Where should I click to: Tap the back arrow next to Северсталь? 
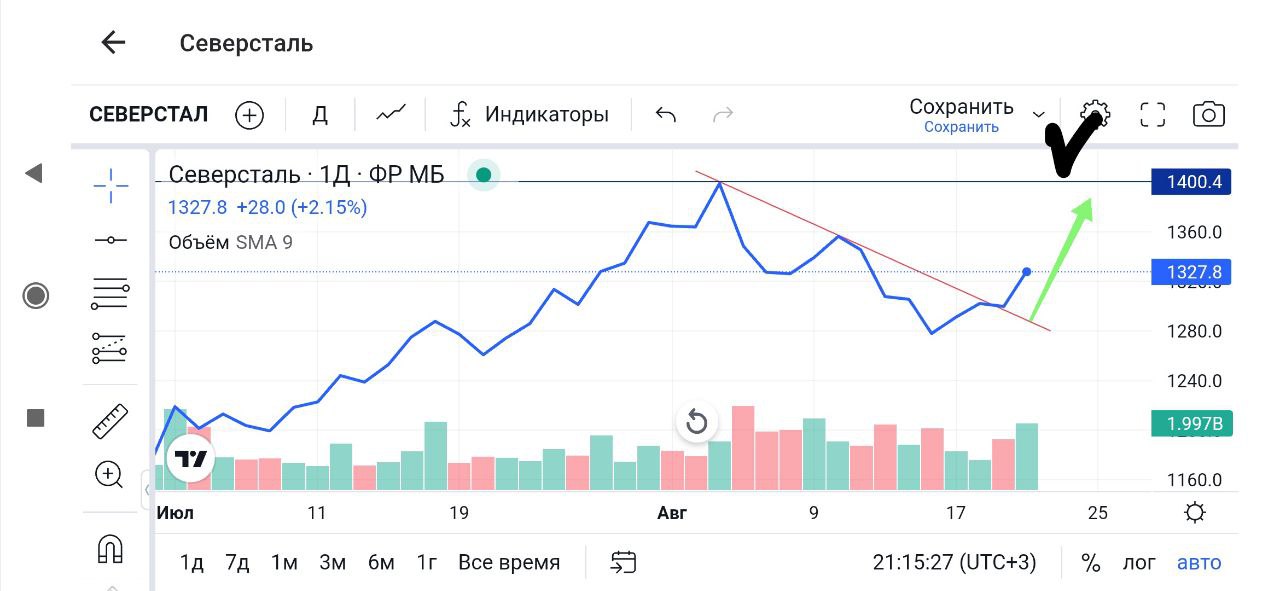(113, 42)
